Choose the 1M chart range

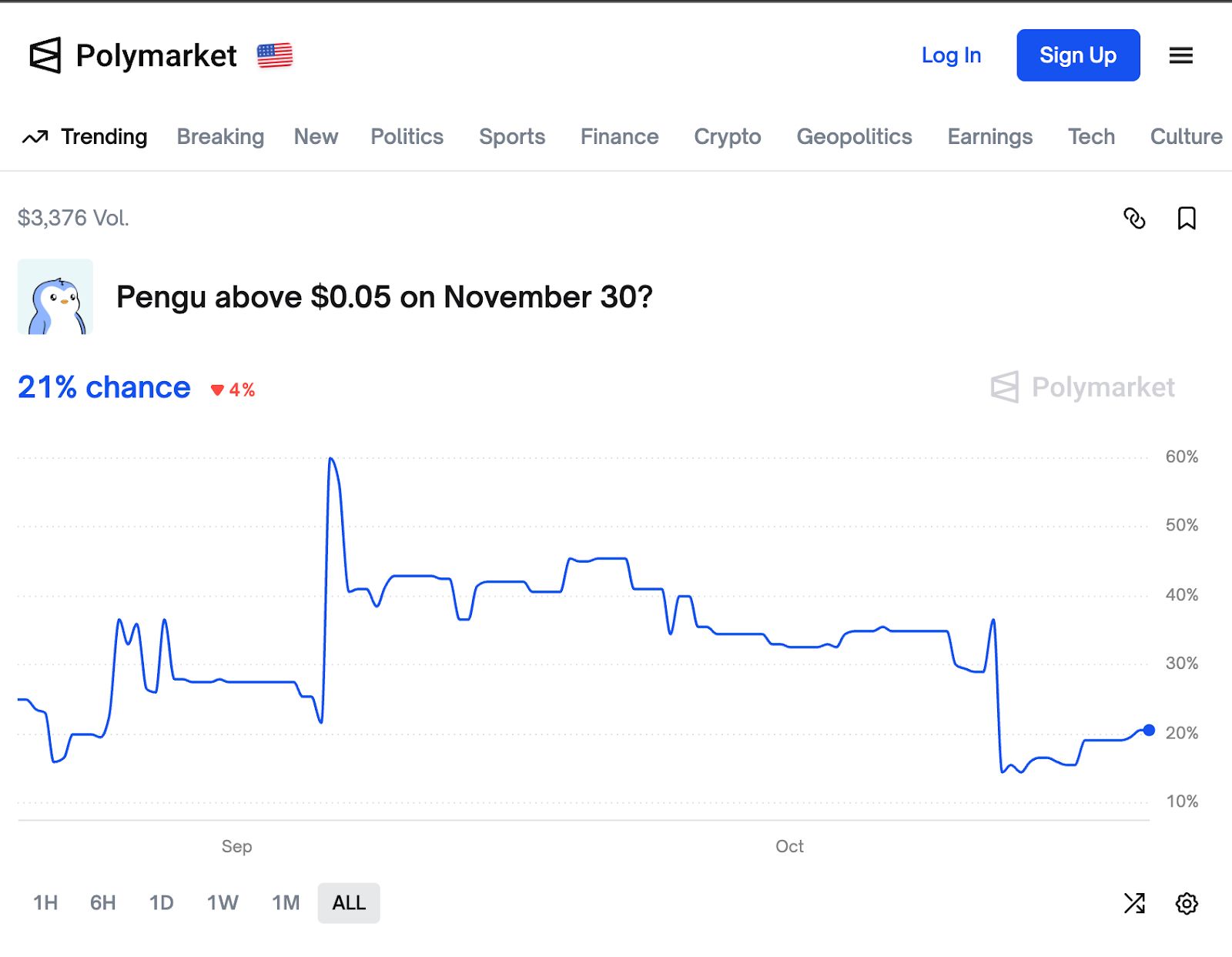(x=286, y=903)
